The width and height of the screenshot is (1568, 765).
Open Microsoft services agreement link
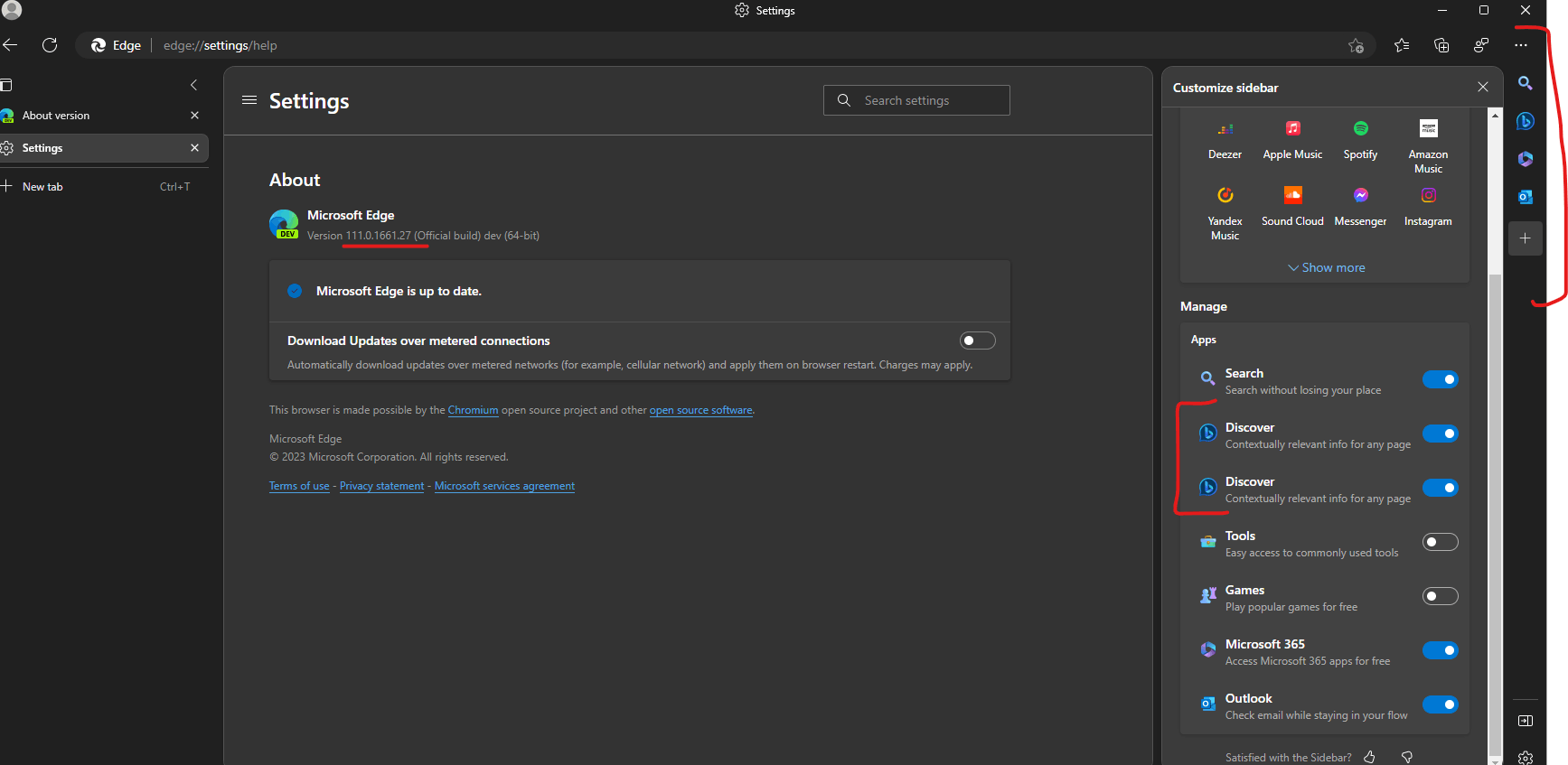pos(504,486)
